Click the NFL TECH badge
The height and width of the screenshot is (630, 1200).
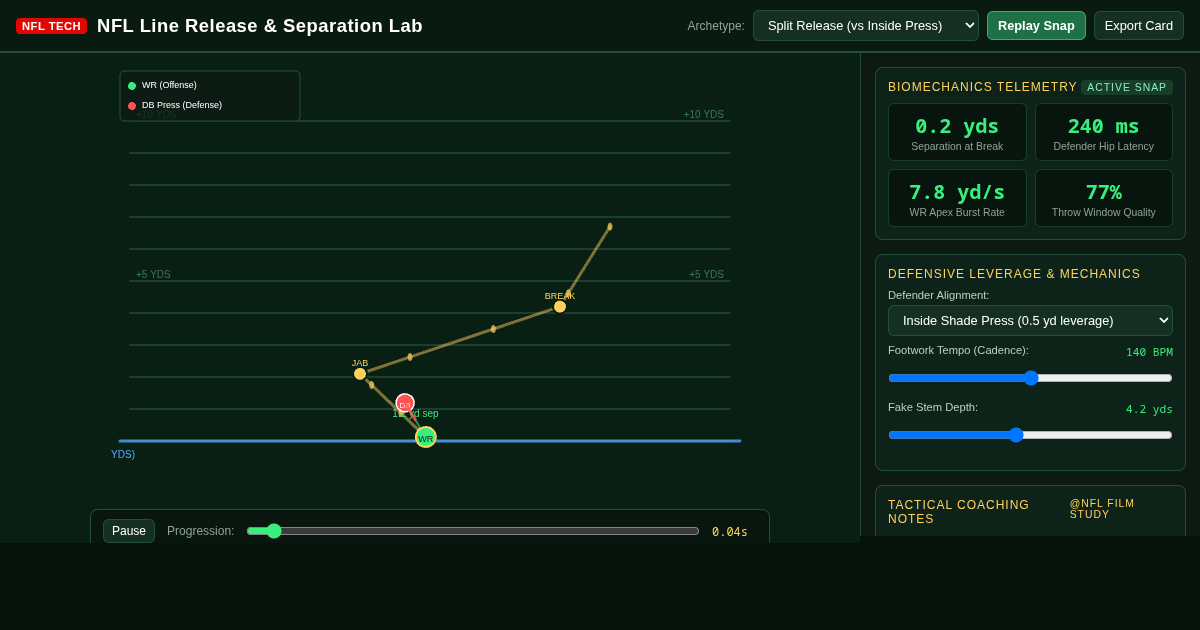tap(51, 26)
